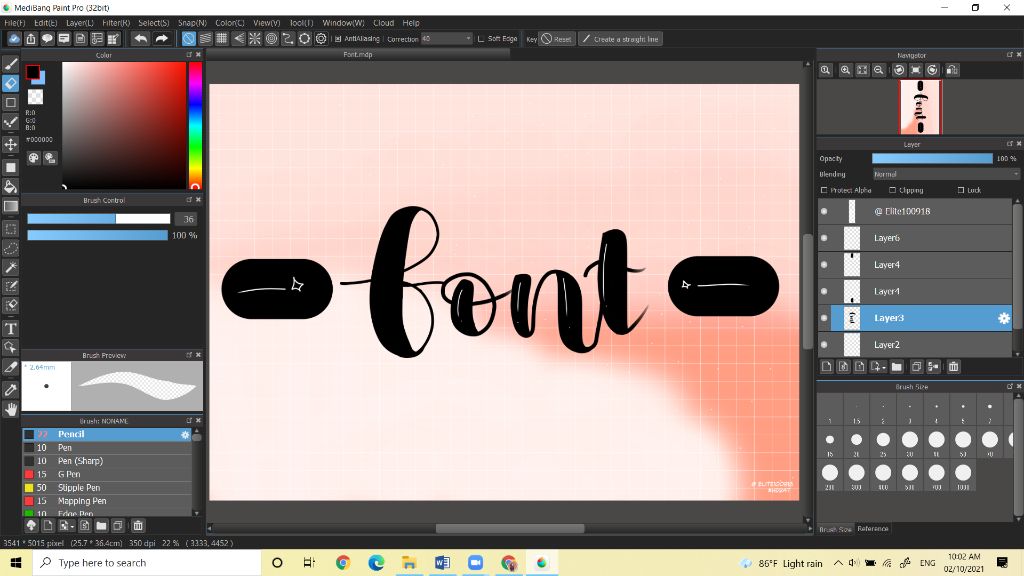
Task: Delete brush with brush list trash icon
Action: coord(138,525)
